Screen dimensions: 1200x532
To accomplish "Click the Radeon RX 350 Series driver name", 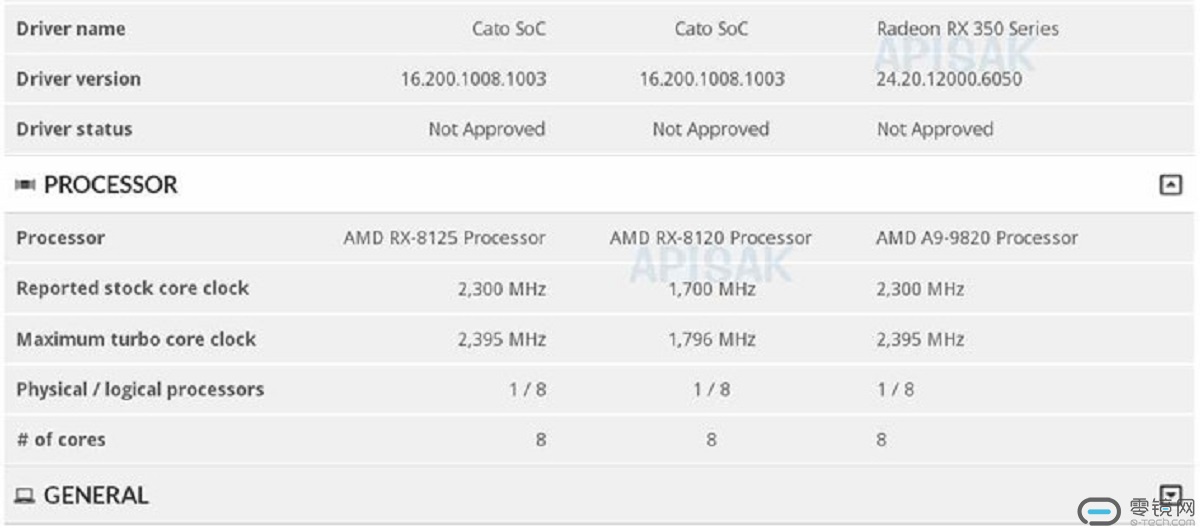I will click(x=967, y=29).
